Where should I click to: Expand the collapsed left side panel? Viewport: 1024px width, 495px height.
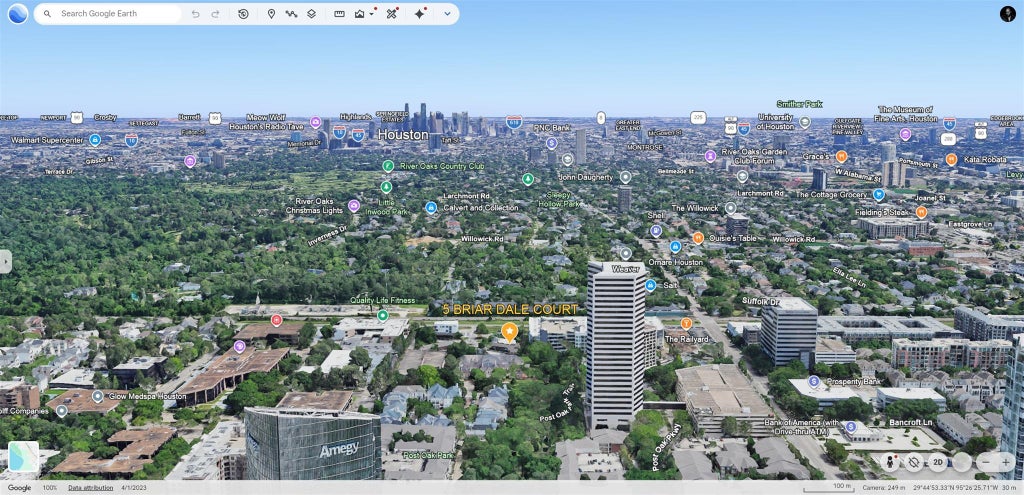pos(5,261)
